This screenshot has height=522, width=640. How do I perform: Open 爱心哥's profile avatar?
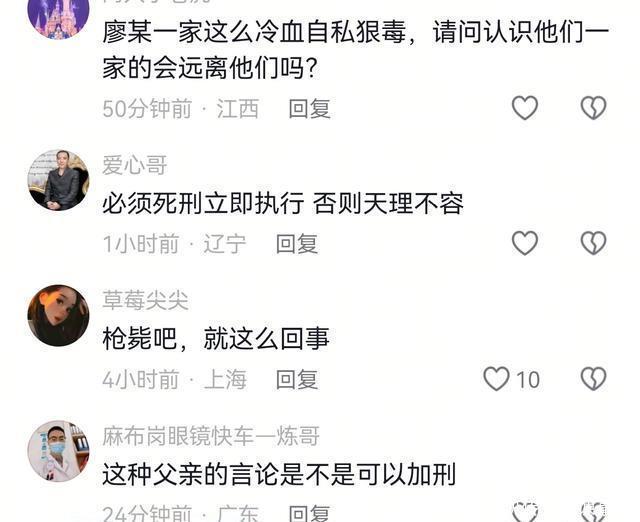58,180
